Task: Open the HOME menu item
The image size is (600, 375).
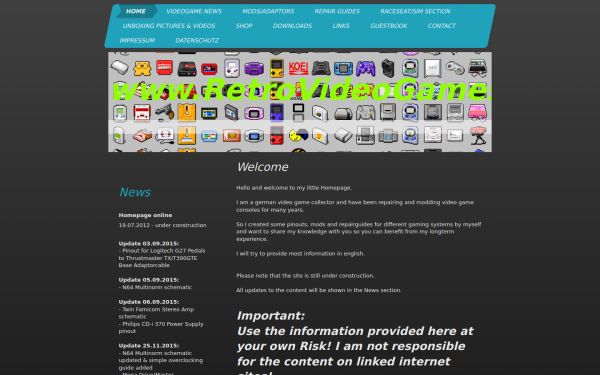Action: coord(136,11)
